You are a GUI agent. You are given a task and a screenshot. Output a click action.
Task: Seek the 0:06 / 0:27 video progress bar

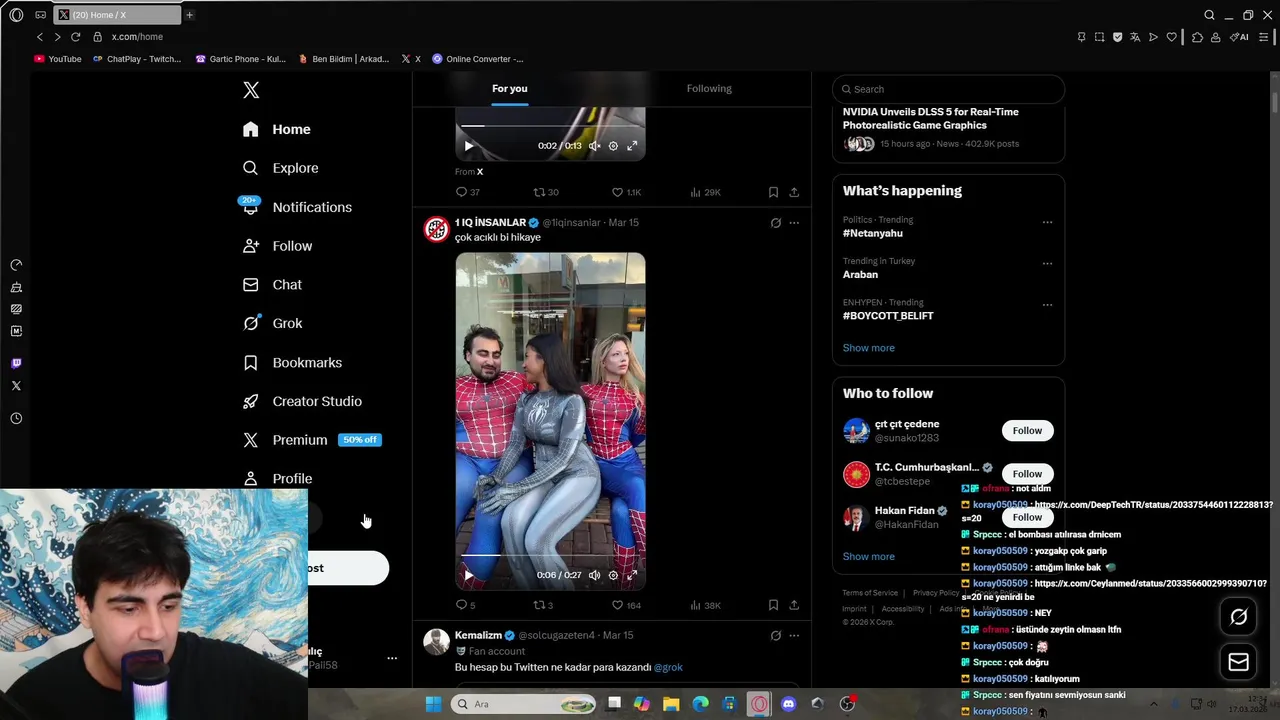tap(550, 555)
